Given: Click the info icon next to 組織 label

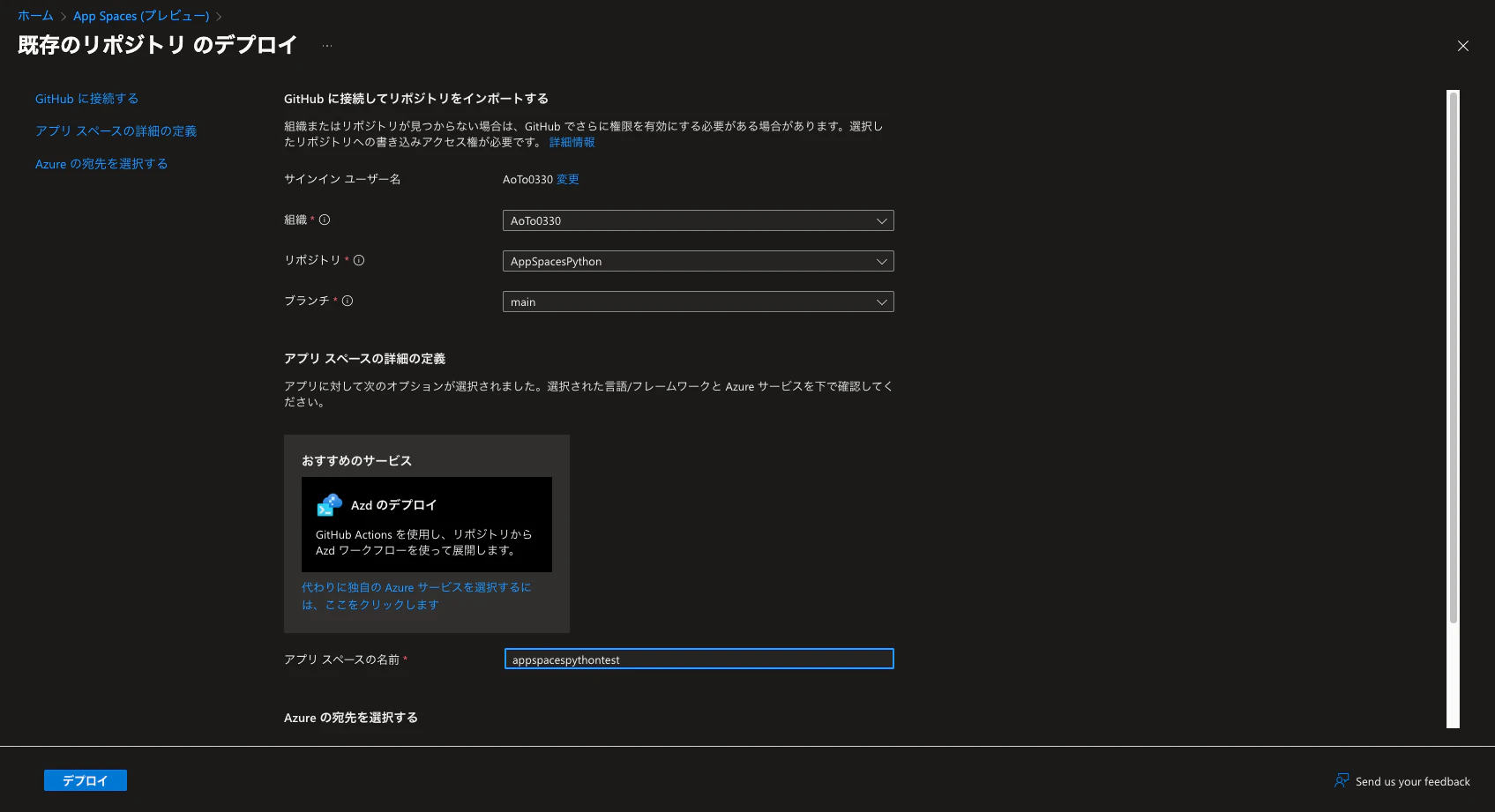Looking at the screenshot, I should (x=325, y=220).
